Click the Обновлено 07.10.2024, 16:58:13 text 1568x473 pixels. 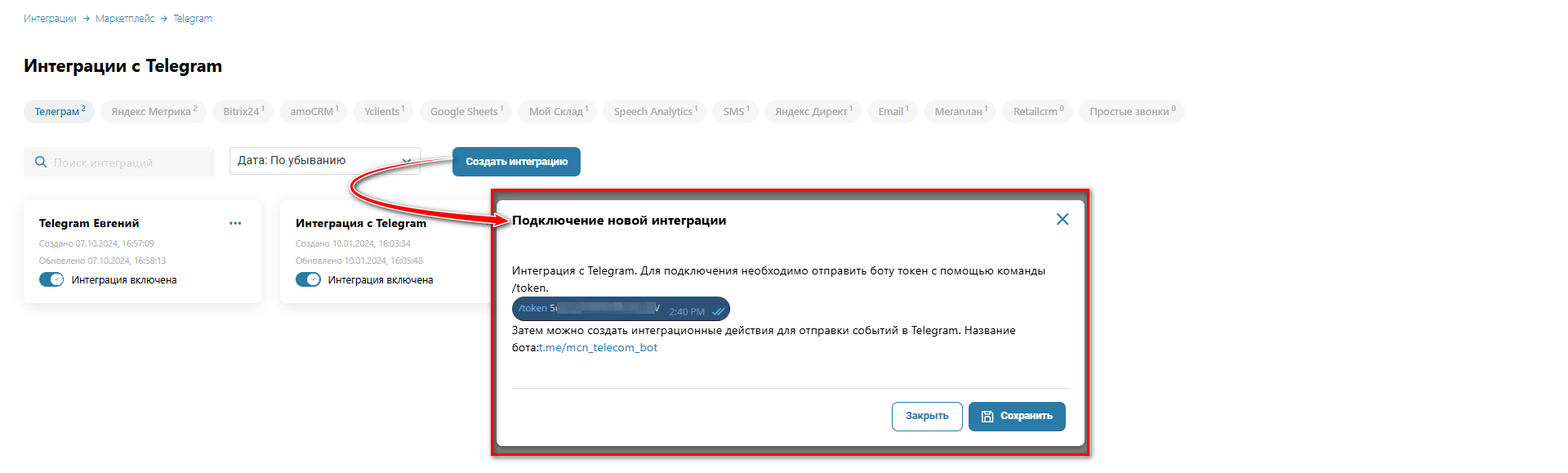tap(102, 261)
